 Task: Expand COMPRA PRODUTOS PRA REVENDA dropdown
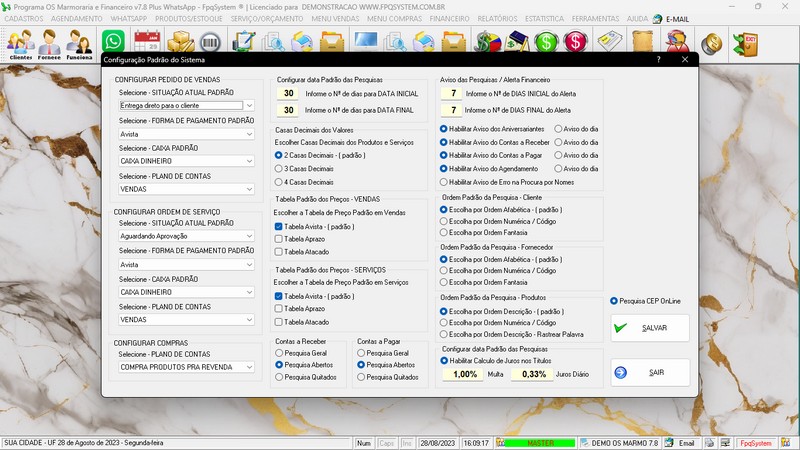pyautogui.click(x=249, y=367)
